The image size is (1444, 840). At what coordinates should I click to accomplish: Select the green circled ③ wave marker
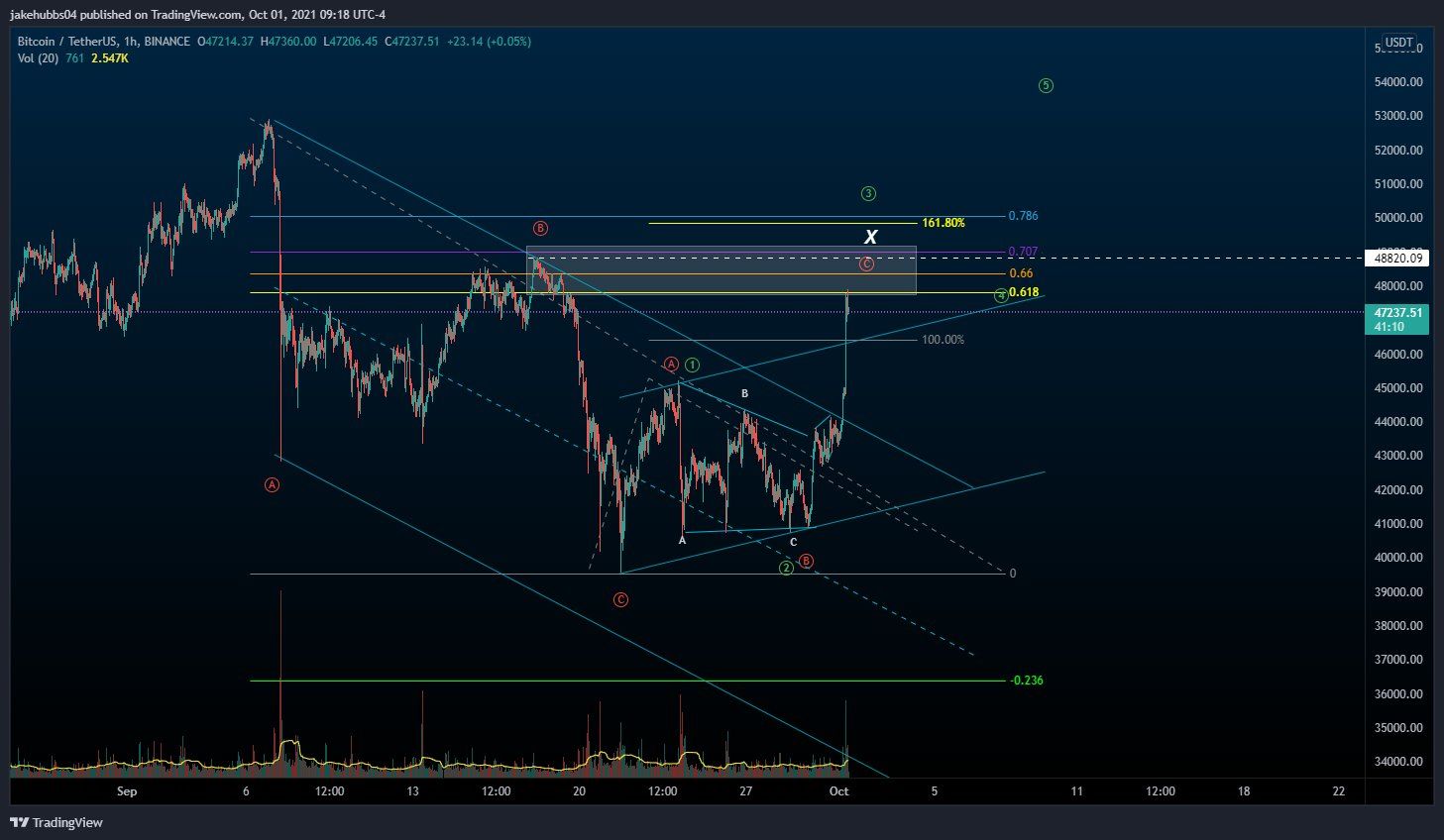pos(868,193)
